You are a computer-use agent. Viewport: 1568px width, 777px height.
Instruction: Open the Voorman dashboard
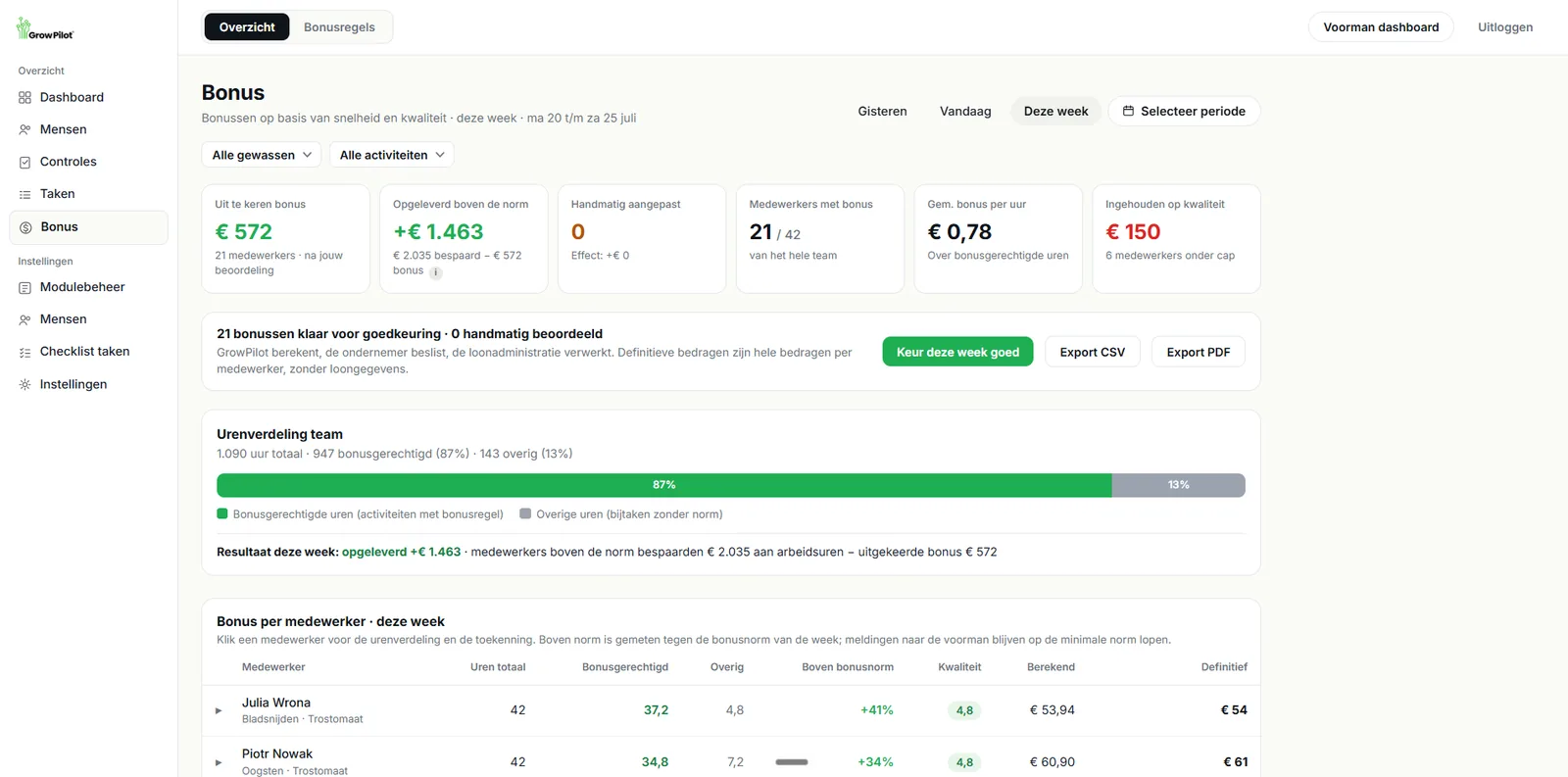click(x=1381, y=27)
